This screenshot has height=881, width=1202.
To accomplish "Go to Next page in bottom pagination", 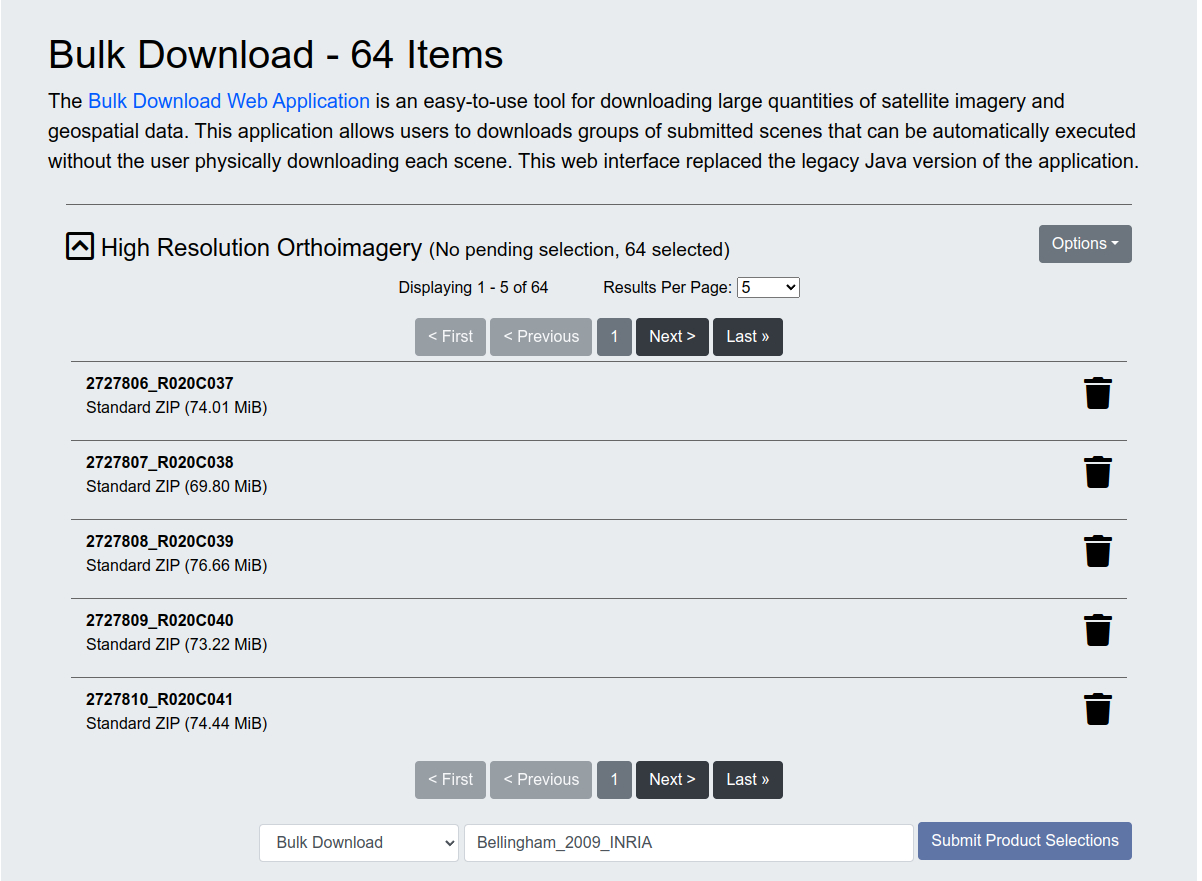I will point(671,780).
